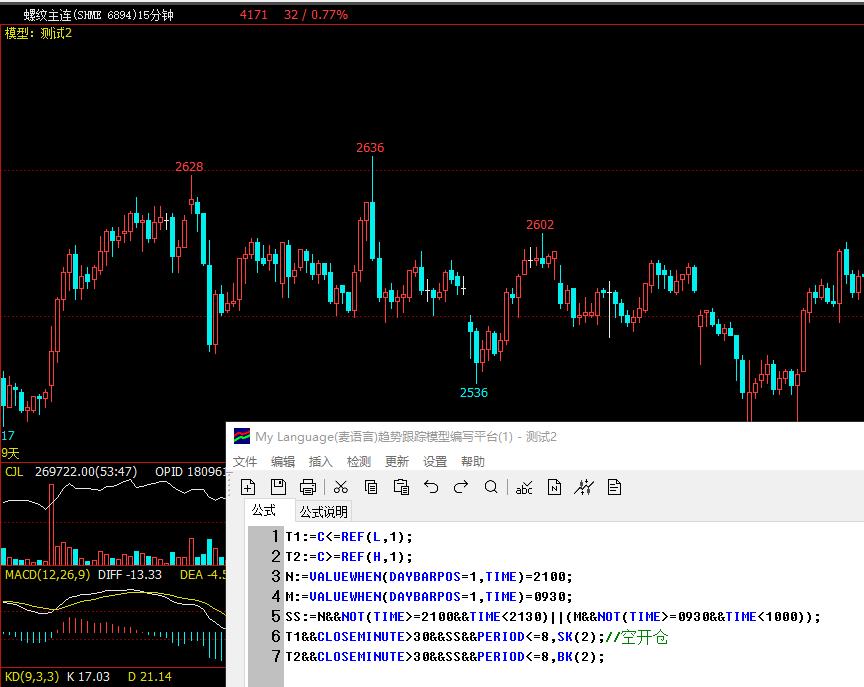The width and height of the screenshot is (864, 687).
Task: Click the document notes icon in toolbar
Action: click(614, 487)
